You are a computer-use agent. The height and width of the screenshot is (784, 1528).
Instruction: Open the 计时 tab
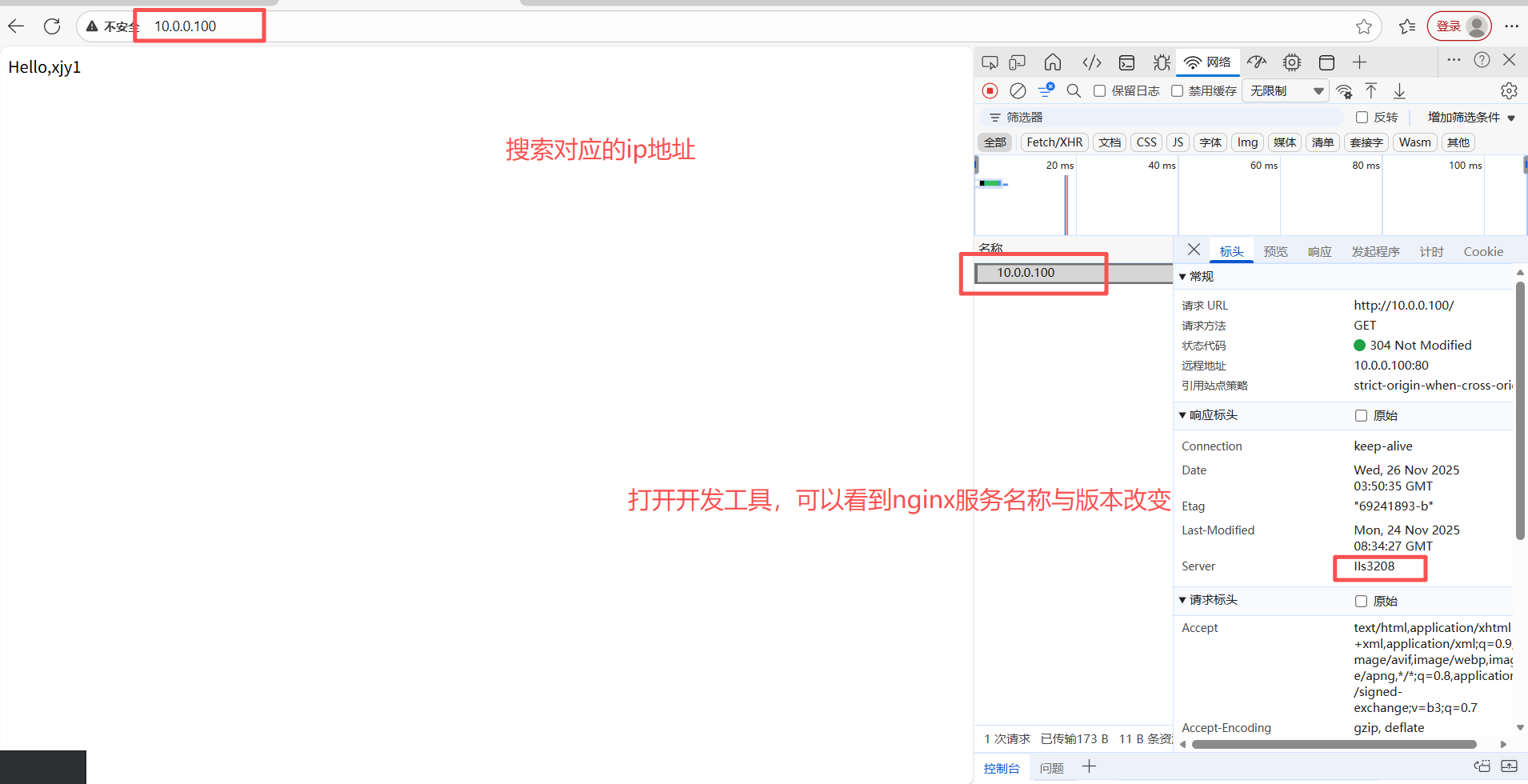[1432, 252]
